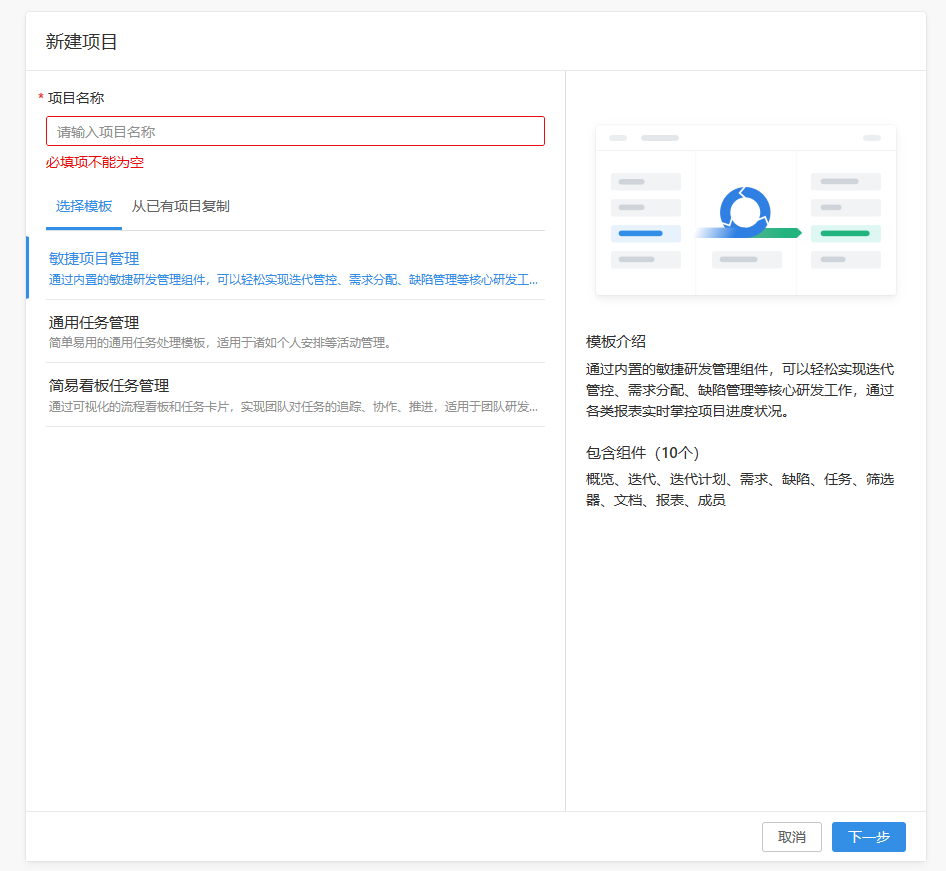Screen dimensions: 946x871
Task: Click the blue selection indicator beside 敏捷项目管理
Action: [x=28, y=267]
